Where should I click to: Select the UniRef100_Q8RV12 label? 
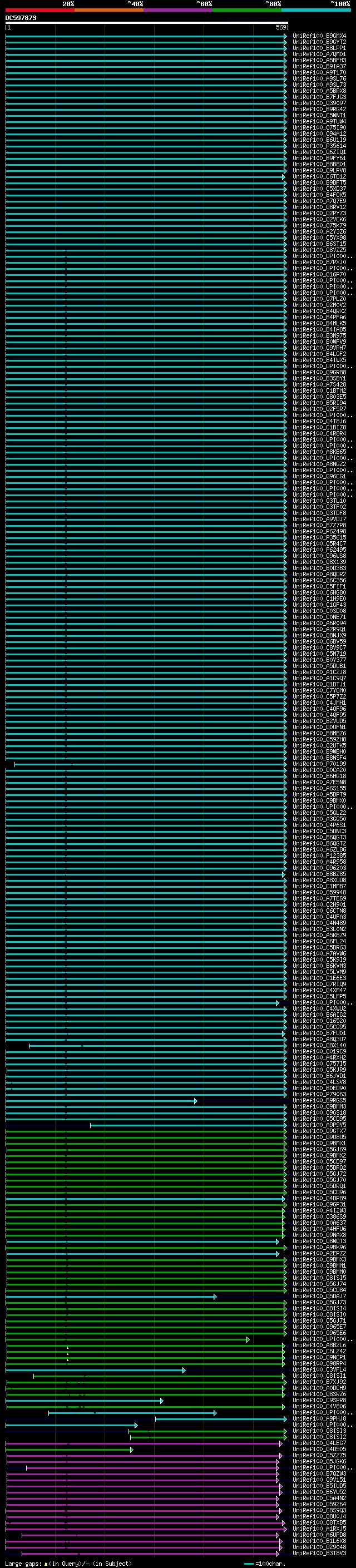(319, 207)
